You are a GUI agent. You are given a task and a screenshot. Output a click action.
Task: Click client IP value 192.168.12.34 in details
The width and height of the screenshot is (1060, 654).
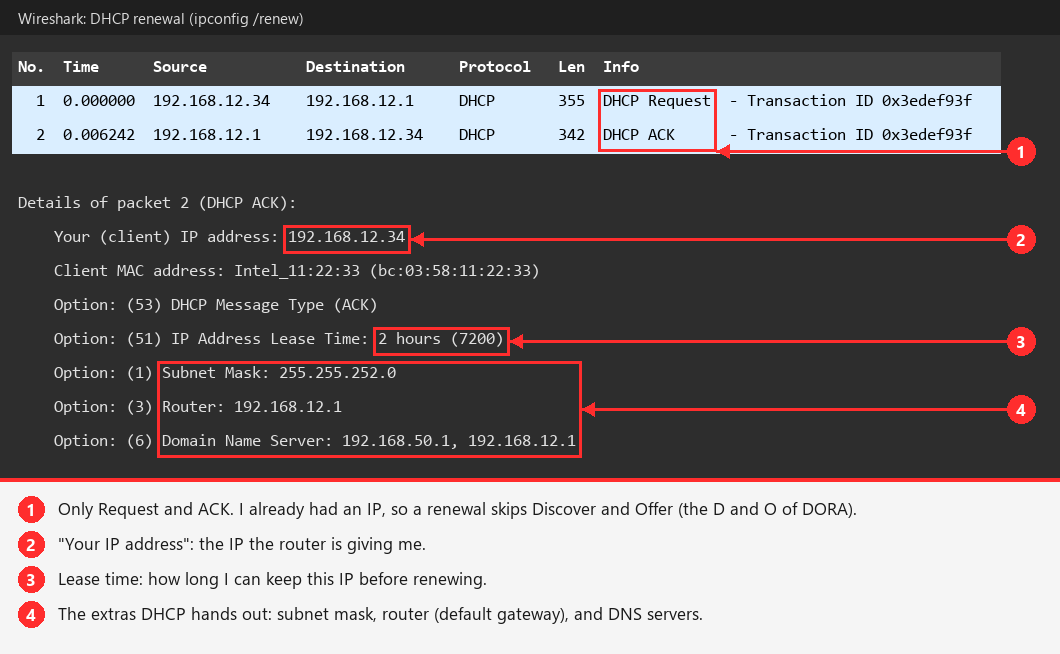(347, 237)
